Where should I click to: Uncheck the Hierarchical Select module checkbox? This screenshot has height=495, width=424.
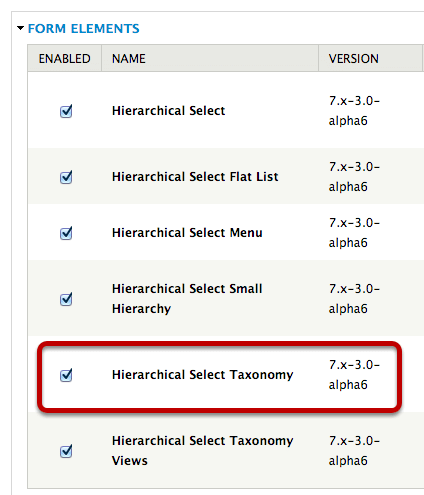[x=66, y=111]
